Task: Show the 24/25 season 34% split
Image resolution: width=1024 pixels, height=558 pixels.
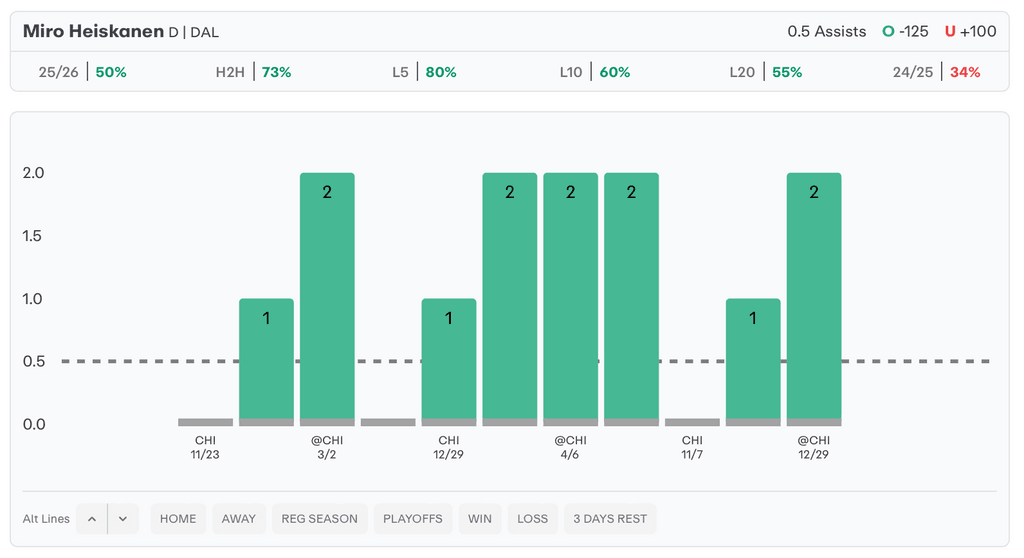Action: (936, 72)
